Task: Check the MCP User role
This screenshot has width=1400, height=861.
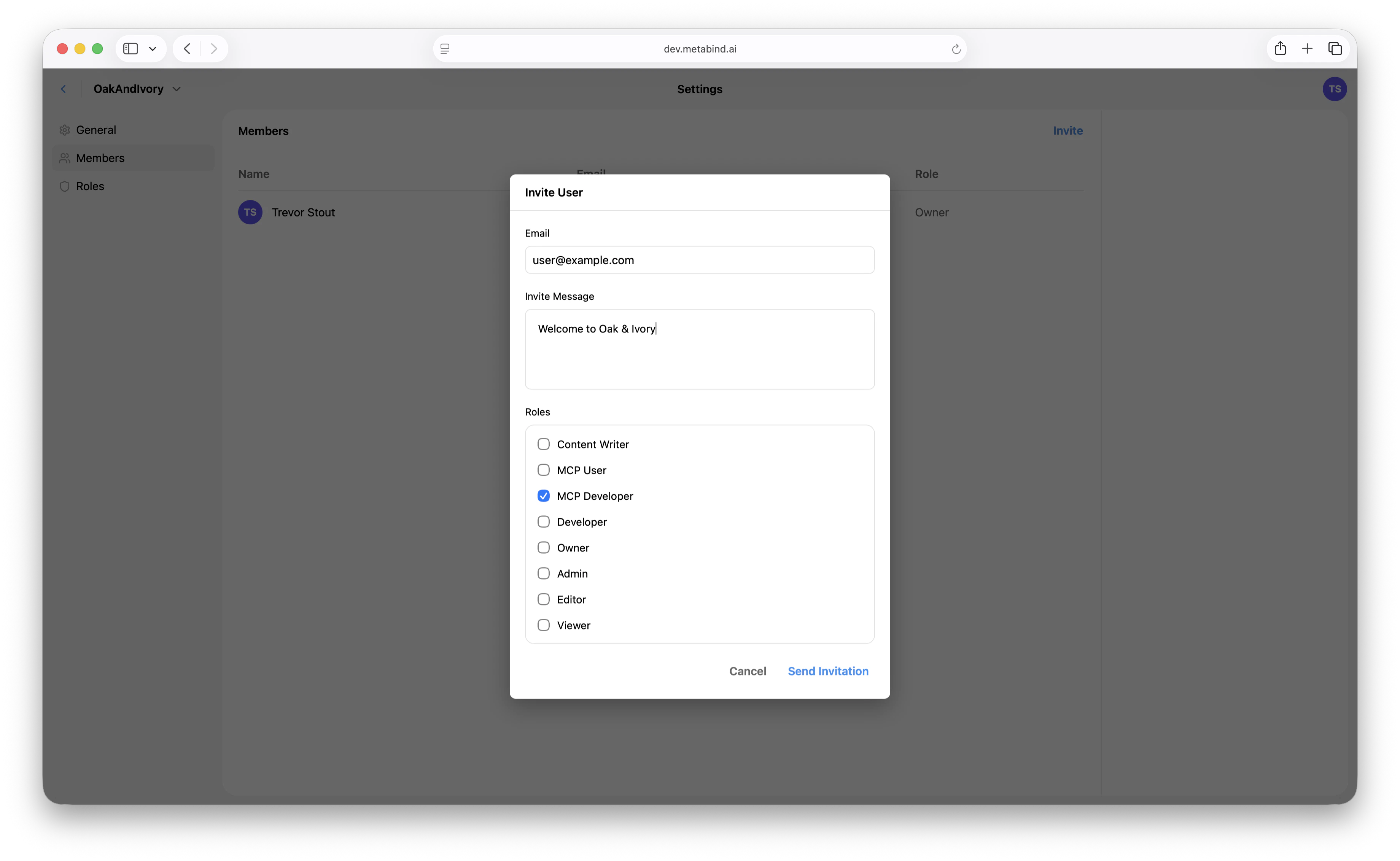Action: pos(543,470)
